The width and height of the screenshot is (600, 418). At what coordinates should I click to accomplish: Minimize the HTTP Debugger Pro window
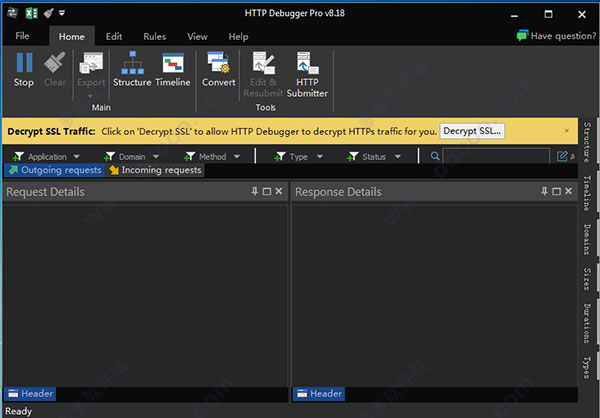pos(514,15)
